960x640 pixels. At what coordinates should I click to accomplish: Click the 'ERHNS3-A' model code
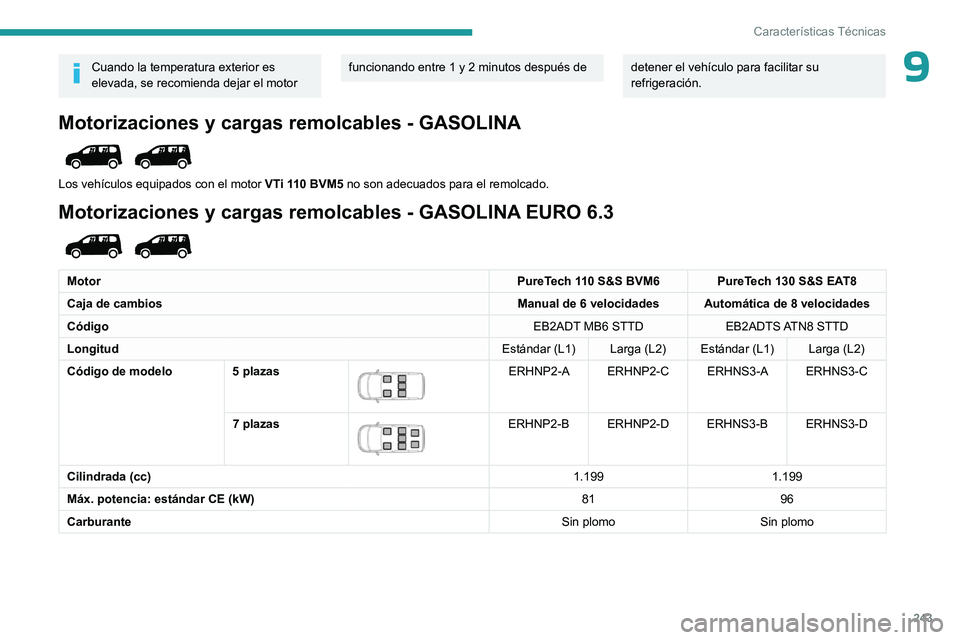tap(737, 371)
